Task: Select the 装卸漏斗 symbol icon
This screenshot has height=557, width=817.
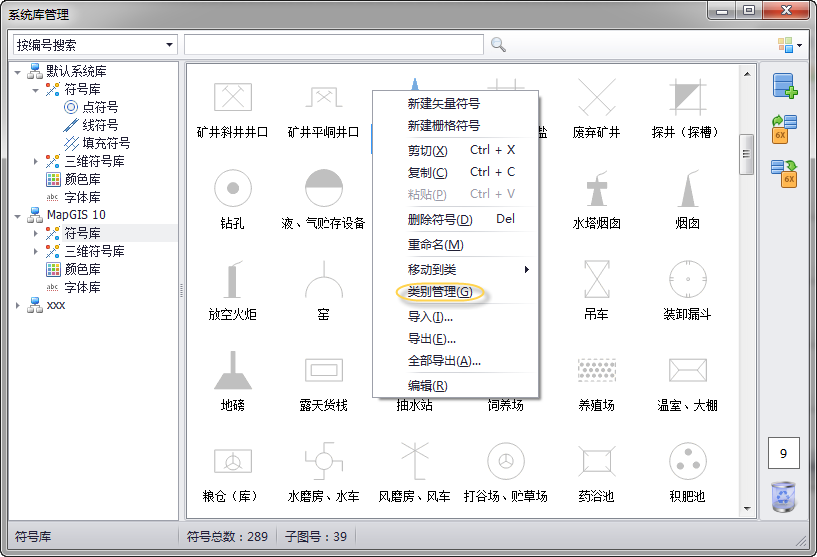Action: (688, 278)
